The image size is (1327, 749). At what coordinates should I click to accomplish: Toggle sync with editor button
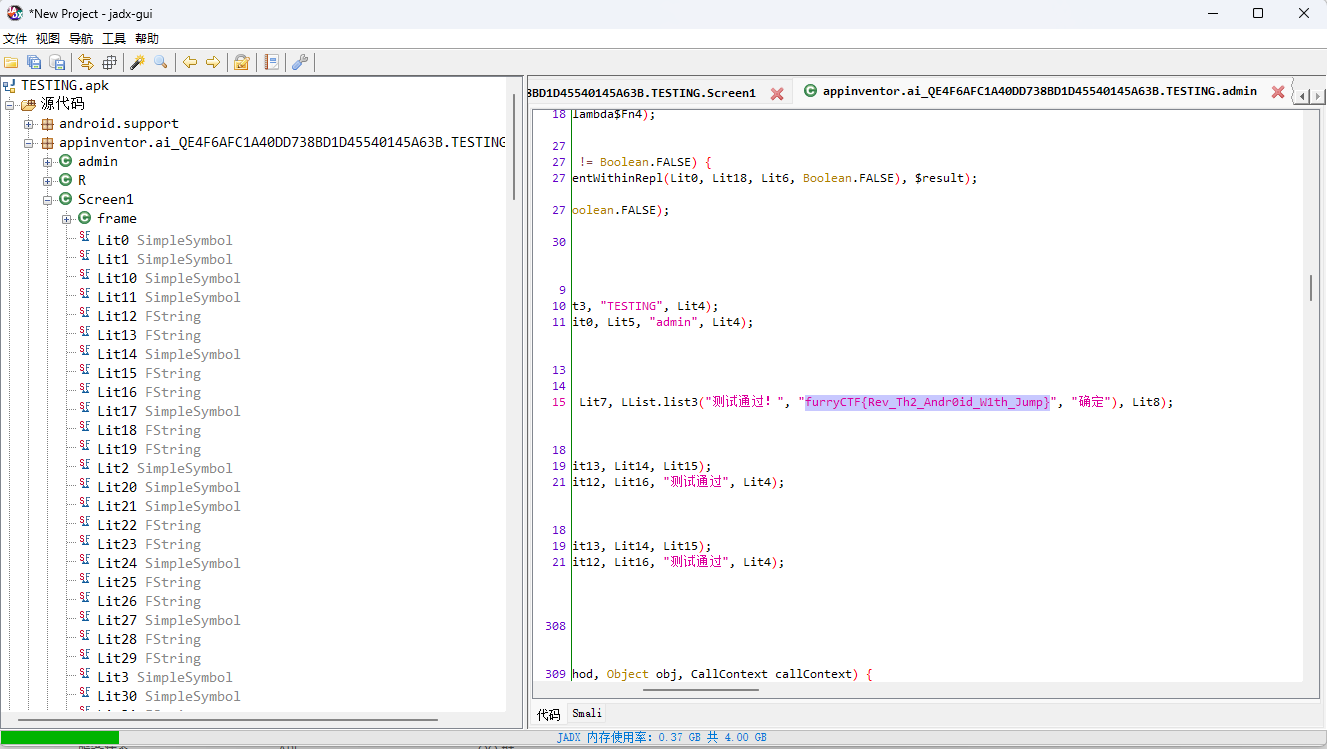coord(86,62)
